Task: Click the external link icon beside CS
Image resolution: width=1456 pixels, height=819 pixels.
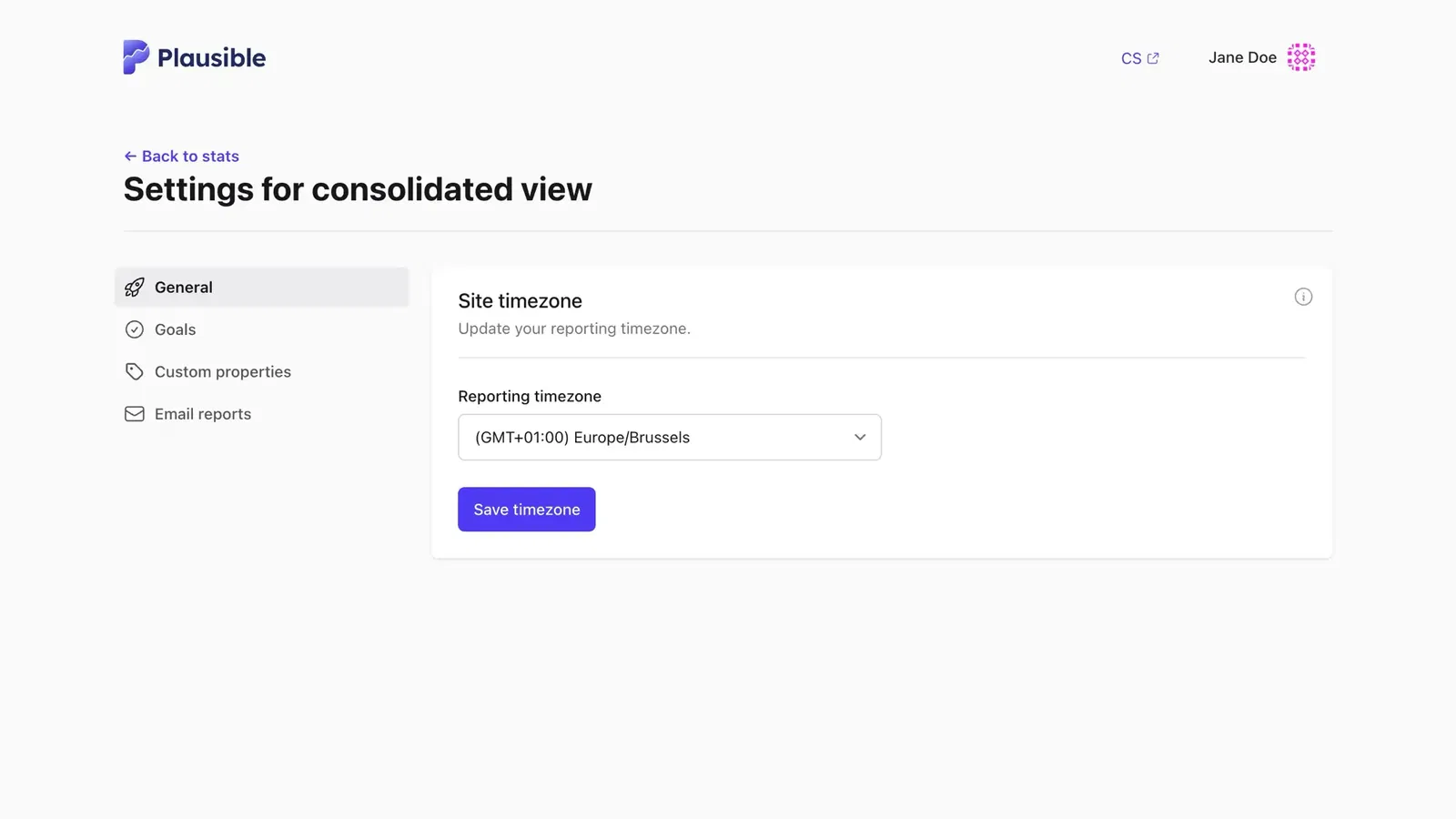Action: coord(1155,57)
